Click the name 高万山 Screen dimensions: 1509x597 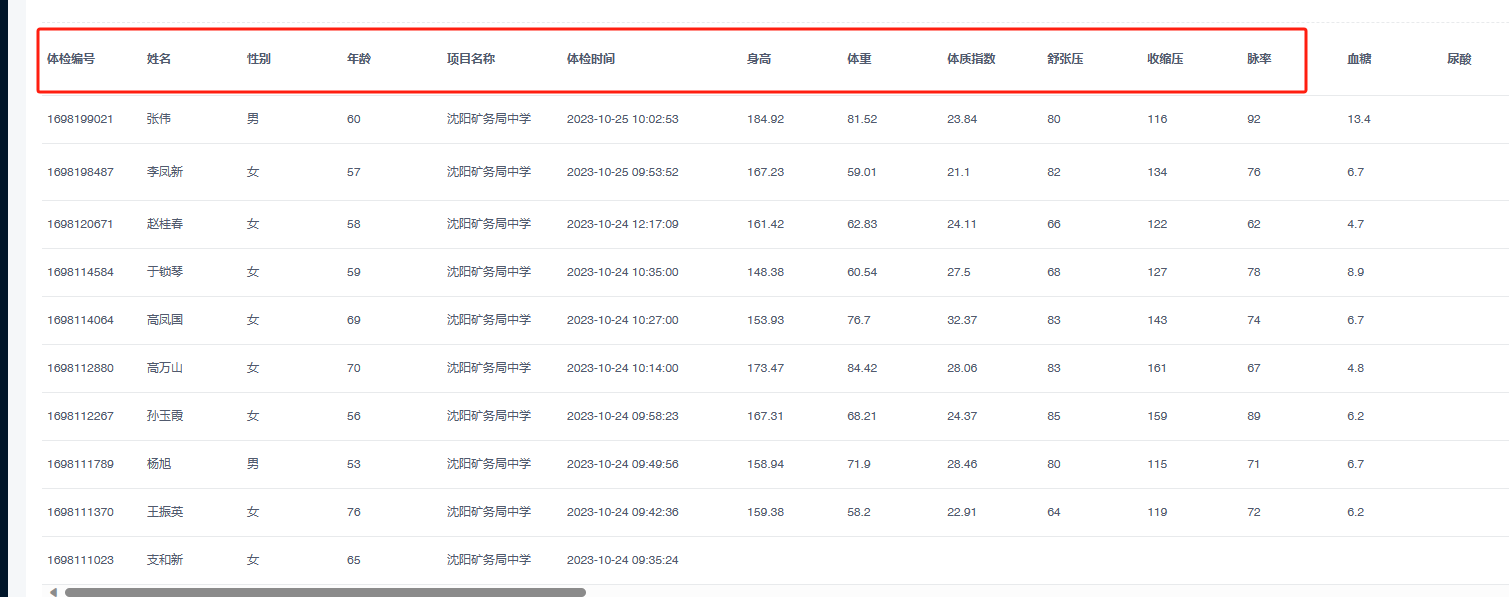[x=165, y=368]
